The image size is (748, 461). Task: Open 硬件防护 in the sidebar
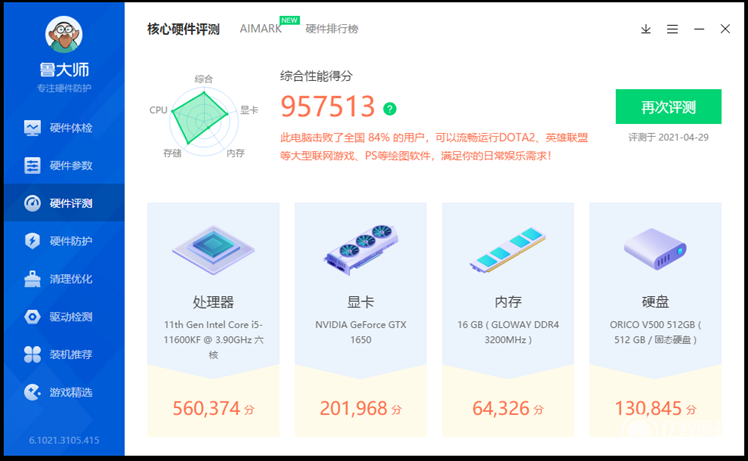pos(64,241)
